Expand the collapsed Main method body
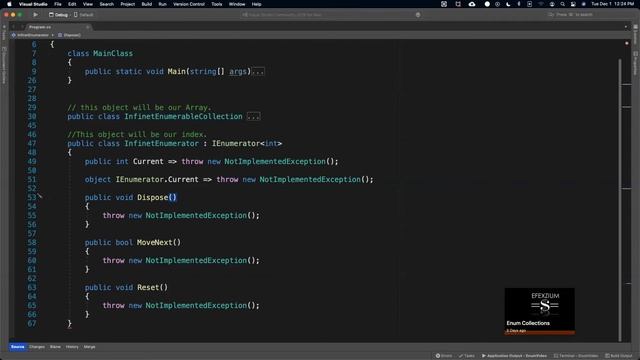Viewport: 640px width, 360px height. 258,72
